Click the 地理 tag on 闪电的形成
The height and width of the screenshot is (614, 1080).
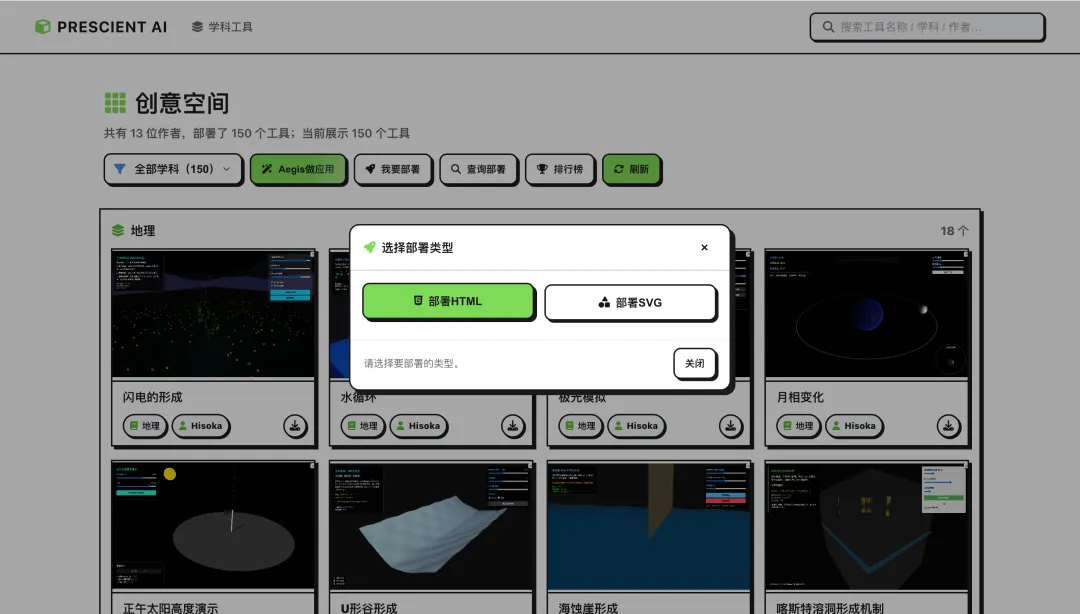pos(145,426)
